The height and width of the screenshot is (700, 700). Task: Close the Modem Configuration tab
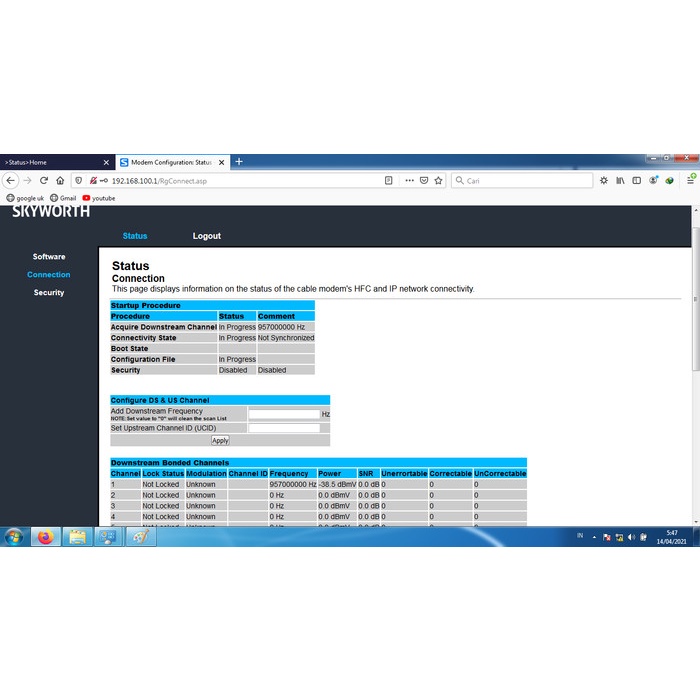[x=221, y=162]
